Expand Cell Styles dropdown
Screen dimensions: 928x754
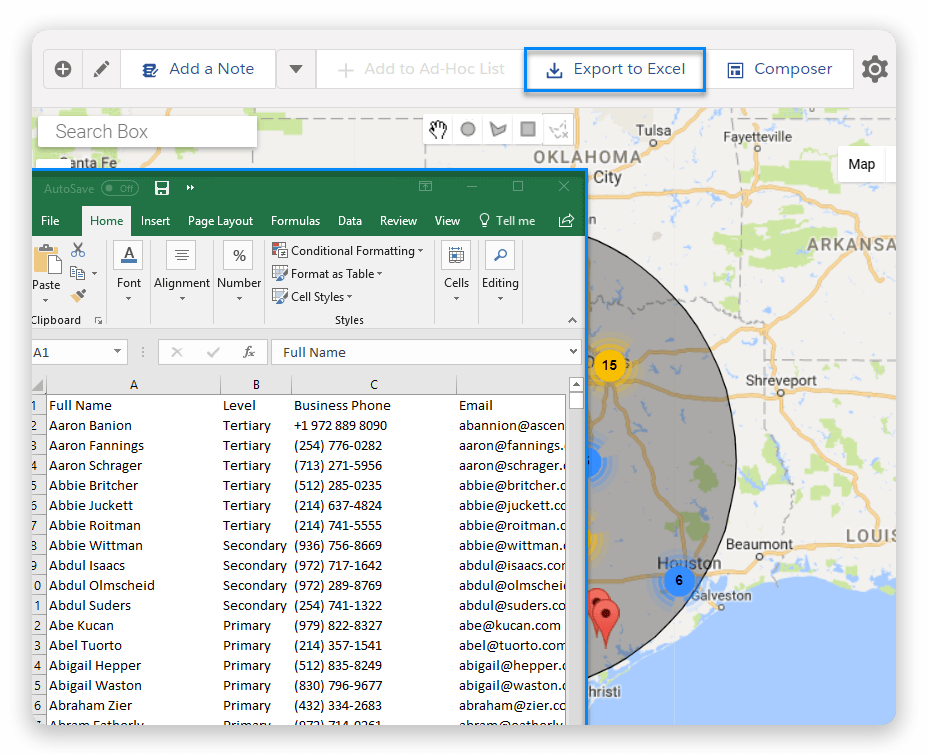(349, 297)
